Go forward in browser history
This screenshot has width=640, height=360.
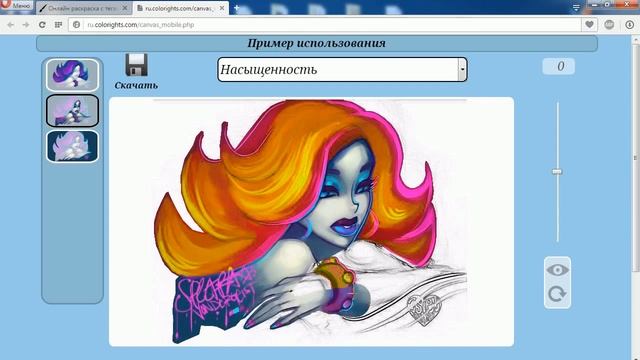26,25
